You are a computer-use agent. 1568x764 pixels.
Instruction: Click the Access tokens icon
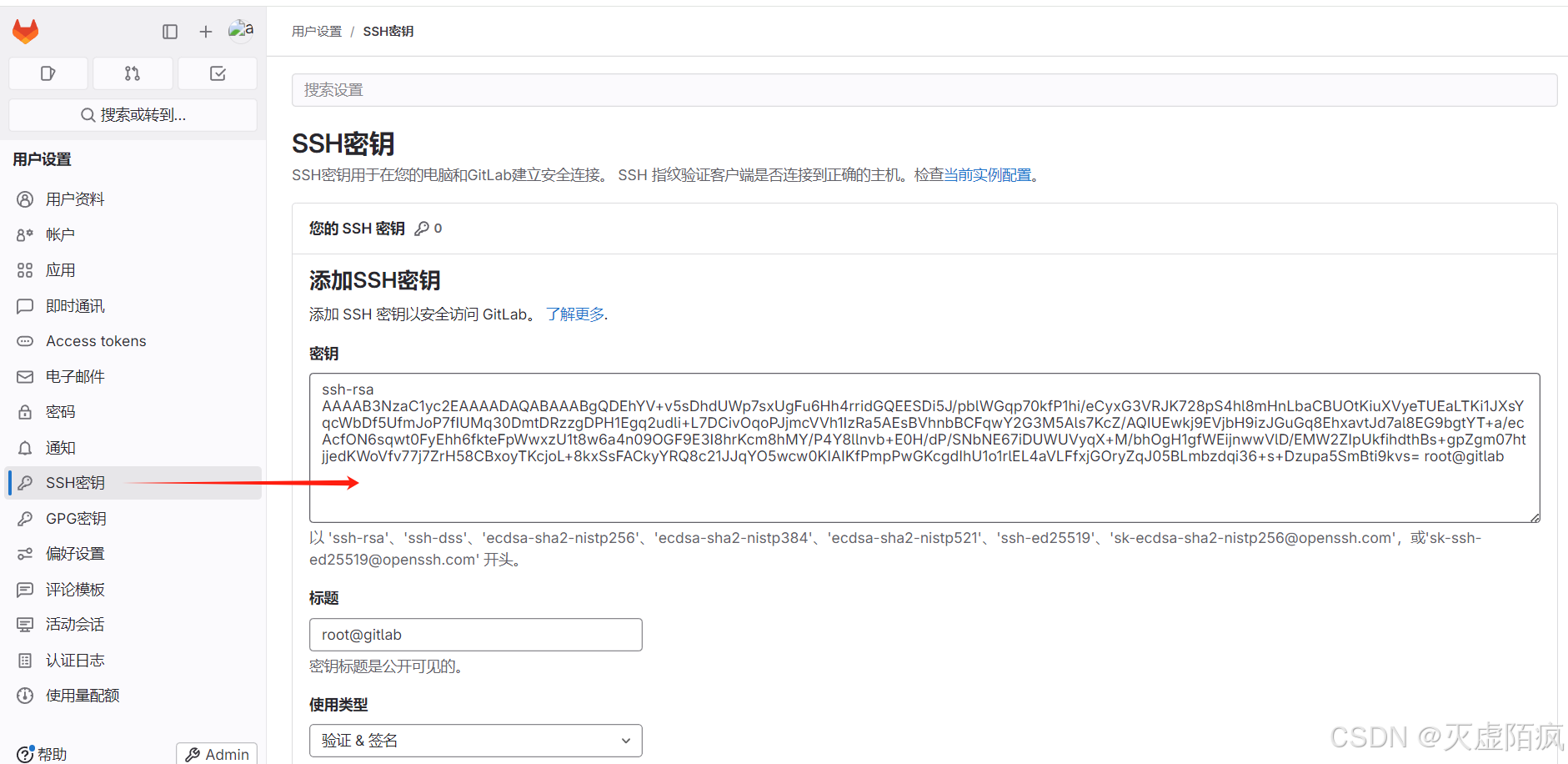pyautogui.click(x=25, y=341)
